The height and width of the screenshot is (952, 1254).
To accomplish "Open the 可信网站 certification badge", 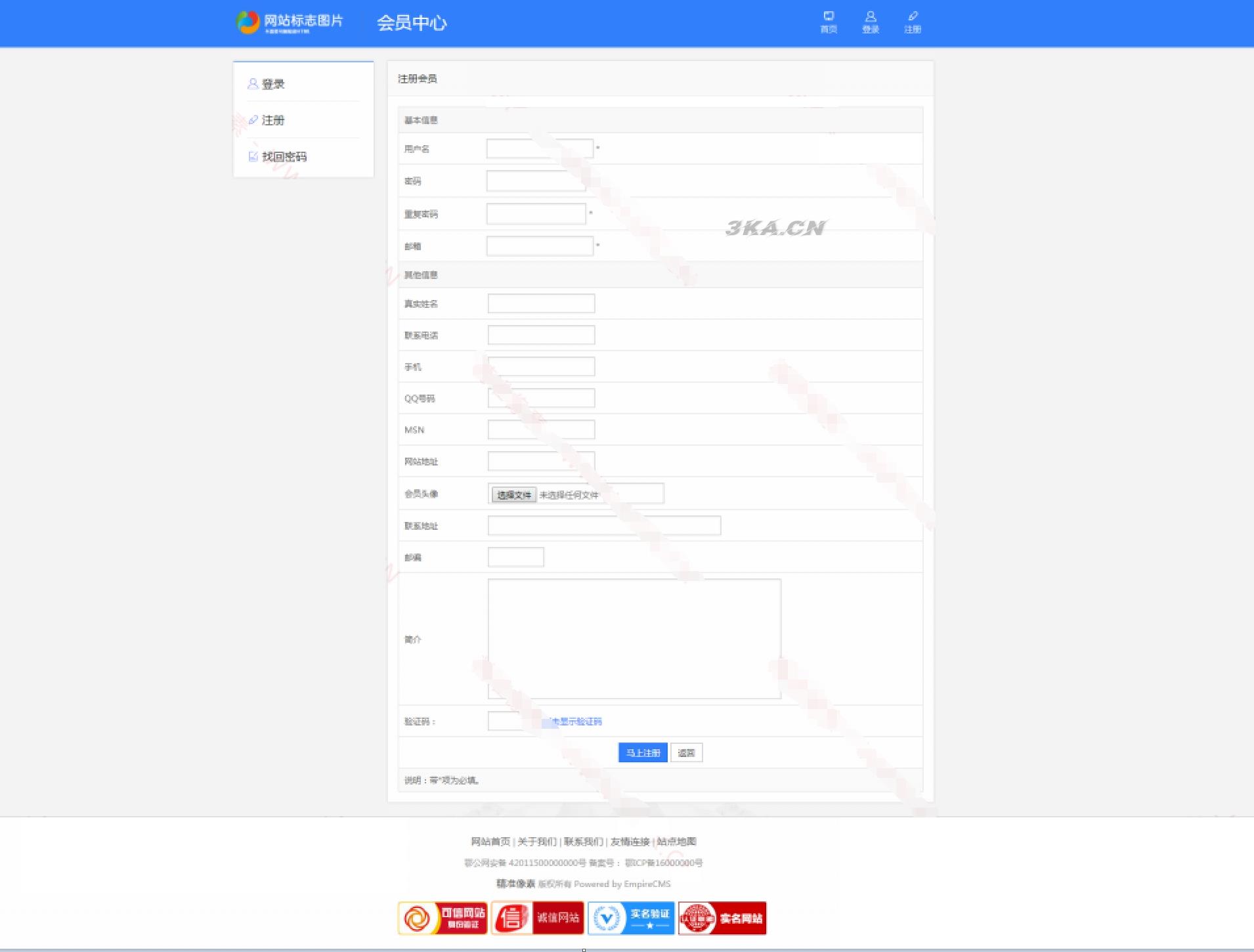I will pos(443,917).
